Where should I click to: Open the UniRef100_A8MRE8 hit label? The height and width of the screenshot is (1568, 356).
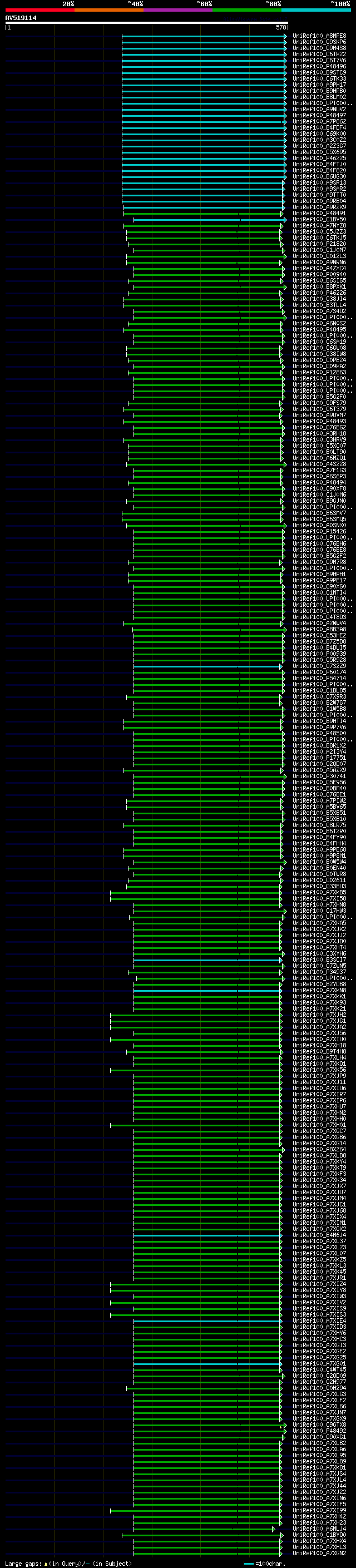[319, 37]
